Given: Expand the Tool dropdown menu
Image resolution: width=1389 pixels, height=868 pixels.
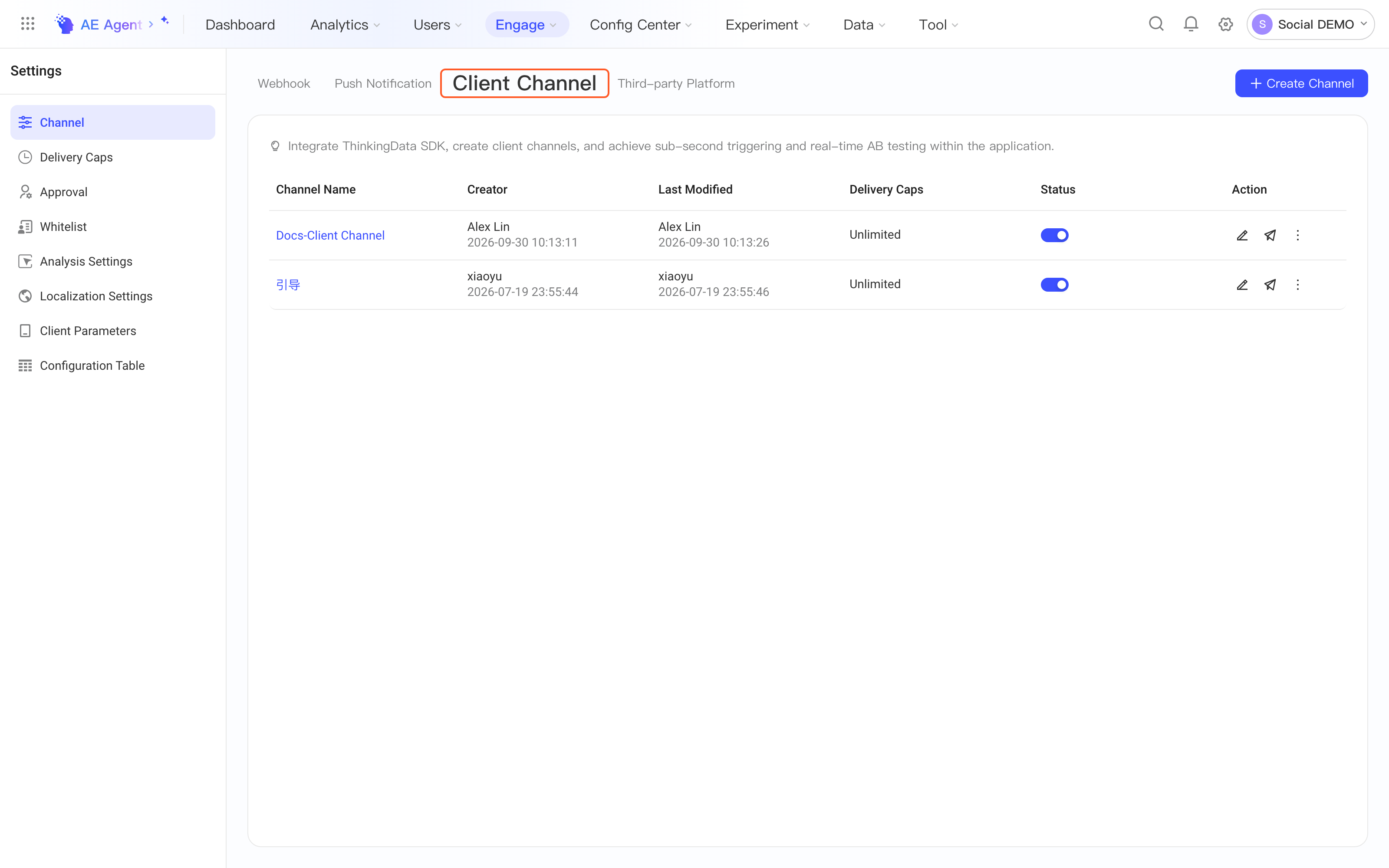Looking at the screenshot, I should [938, 25].
